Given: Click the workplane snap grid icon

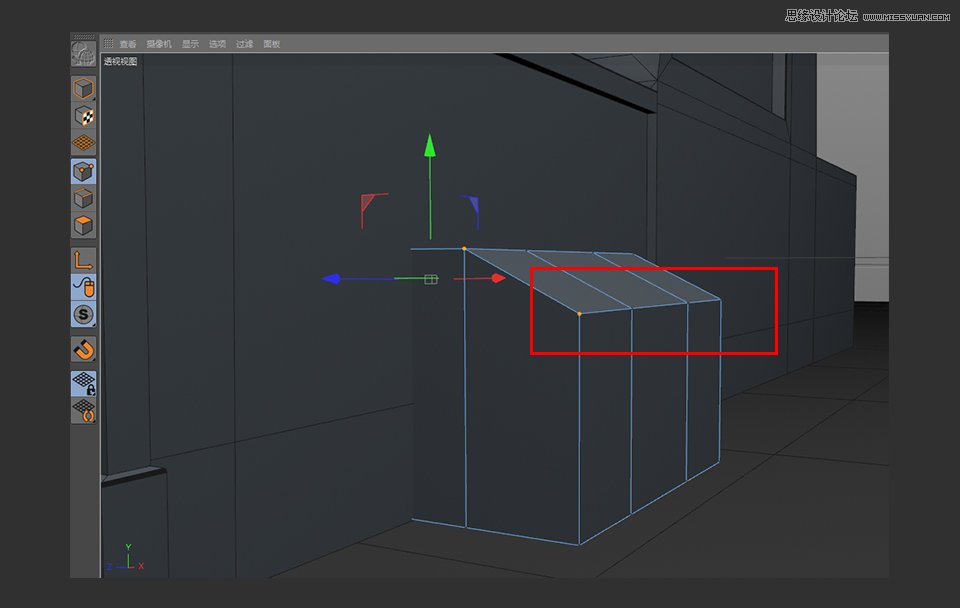Looking at the screenshot, I should (83, 408).
